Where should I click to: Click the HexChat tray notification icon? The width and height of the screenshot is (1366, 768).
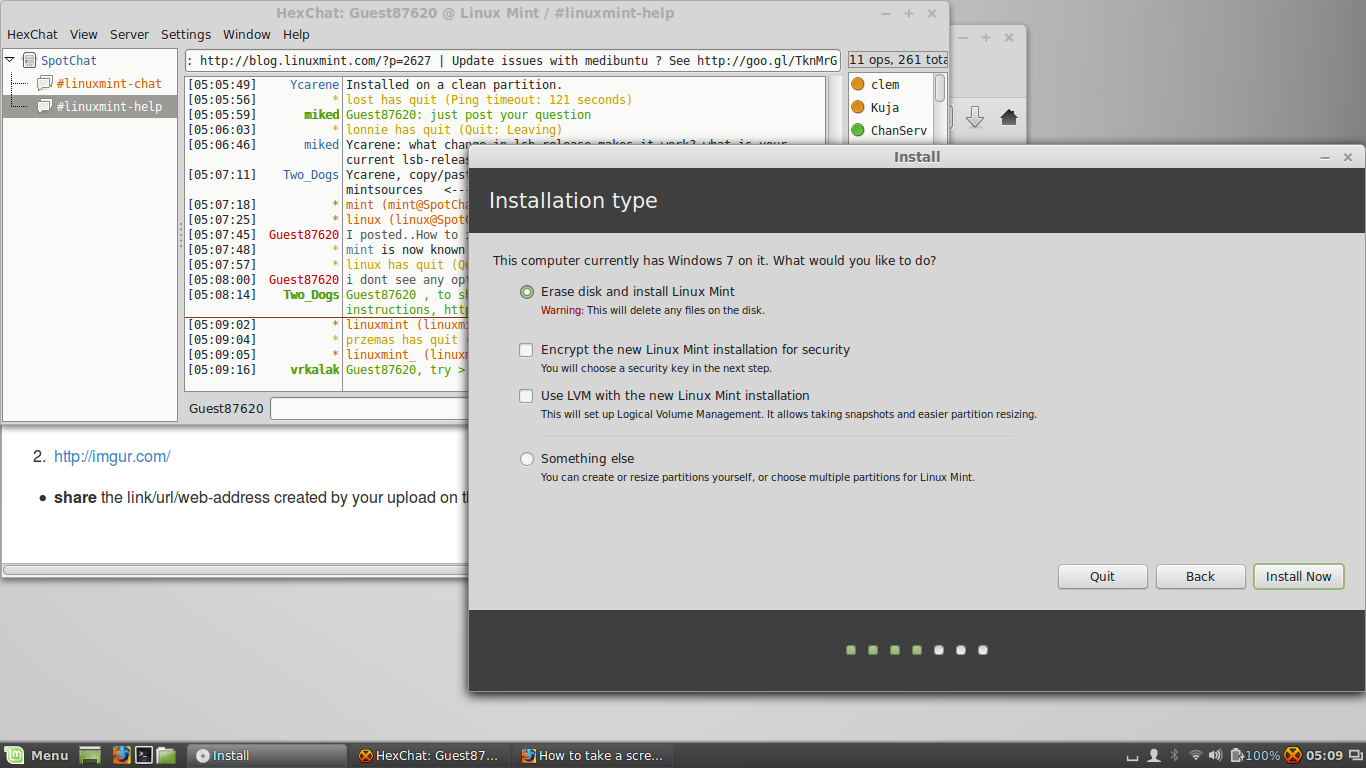pyautogui.click(x=1292, y=755)
